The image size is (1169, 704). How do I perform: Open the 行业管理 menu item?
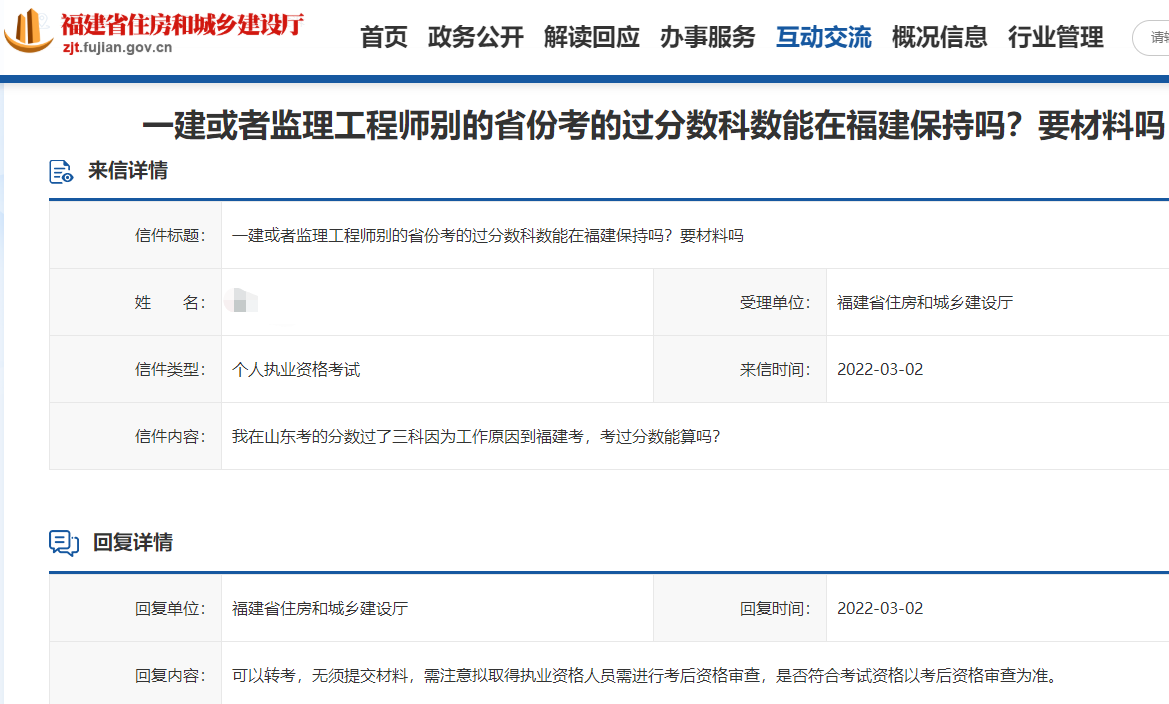(1056, 37)
